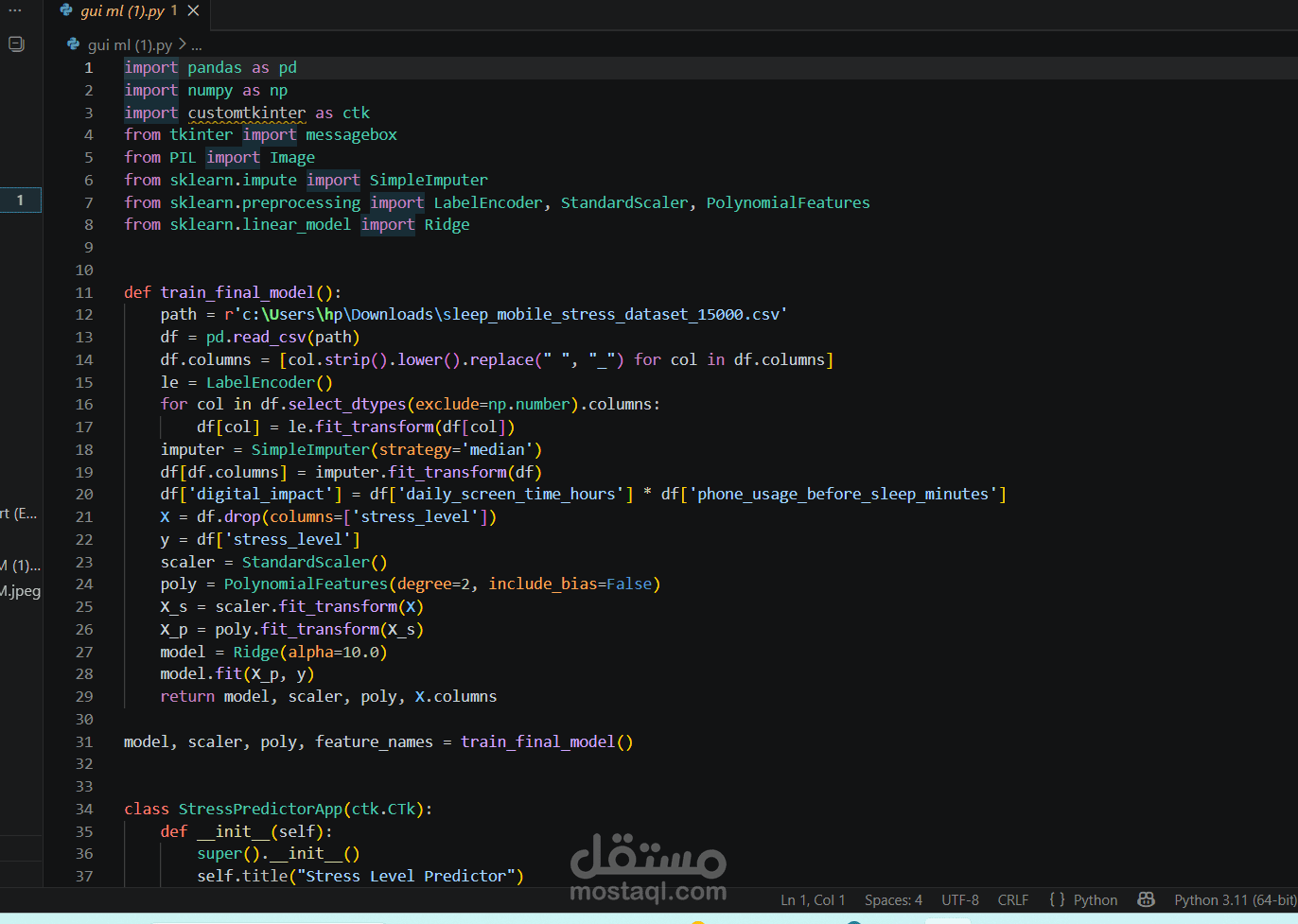Open Copilot status icon in status bar
1298x924 pixels.
pos(1146,899)
